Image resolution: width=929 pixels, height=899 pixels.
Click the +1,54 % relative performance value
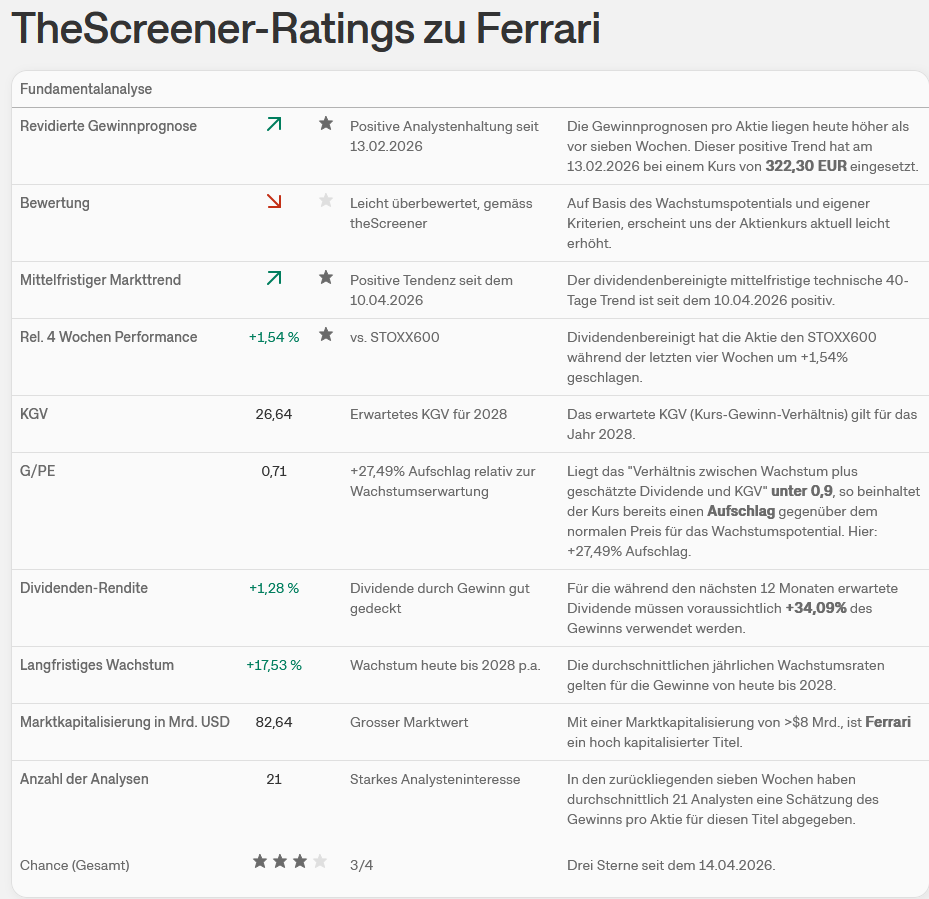274,337
